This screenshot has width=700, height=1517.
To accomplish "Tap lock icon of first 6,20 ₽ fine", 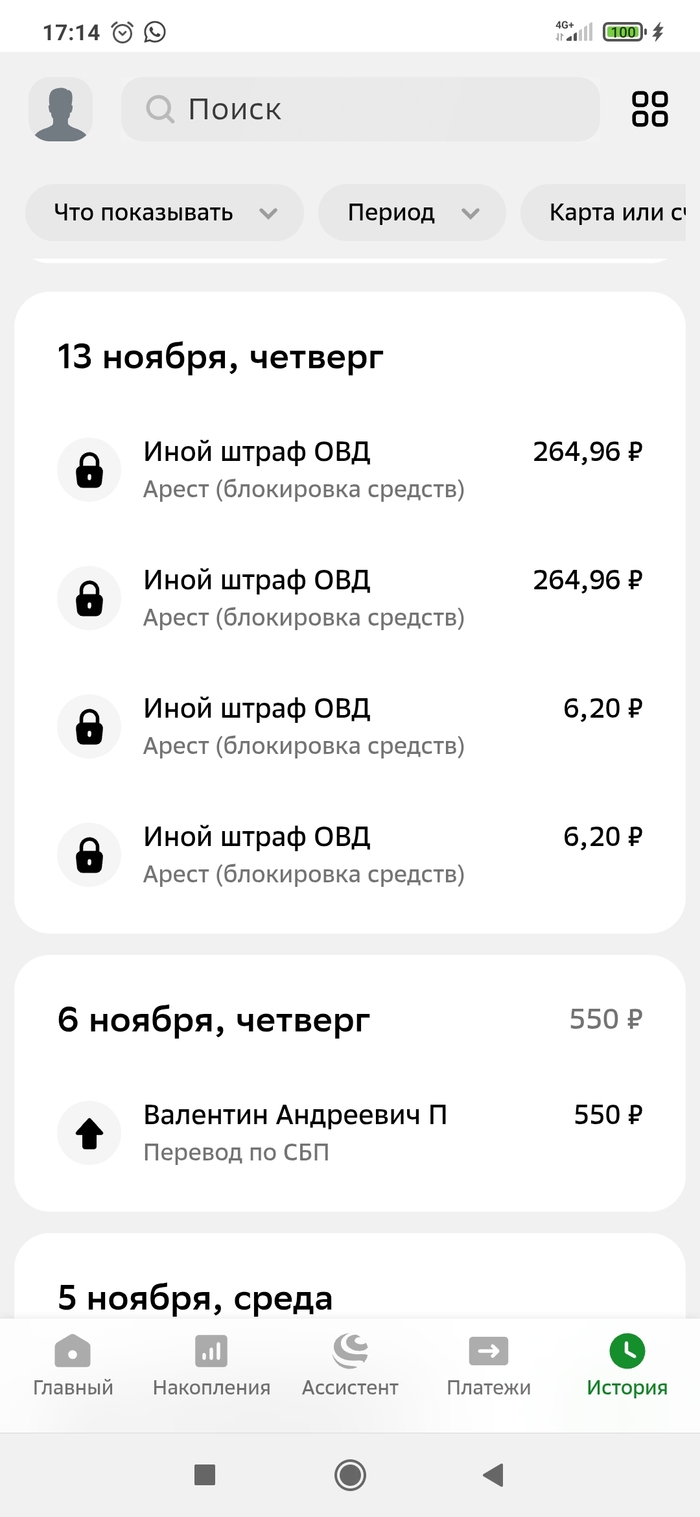I will pyautogui.click(x=89, y=726).
